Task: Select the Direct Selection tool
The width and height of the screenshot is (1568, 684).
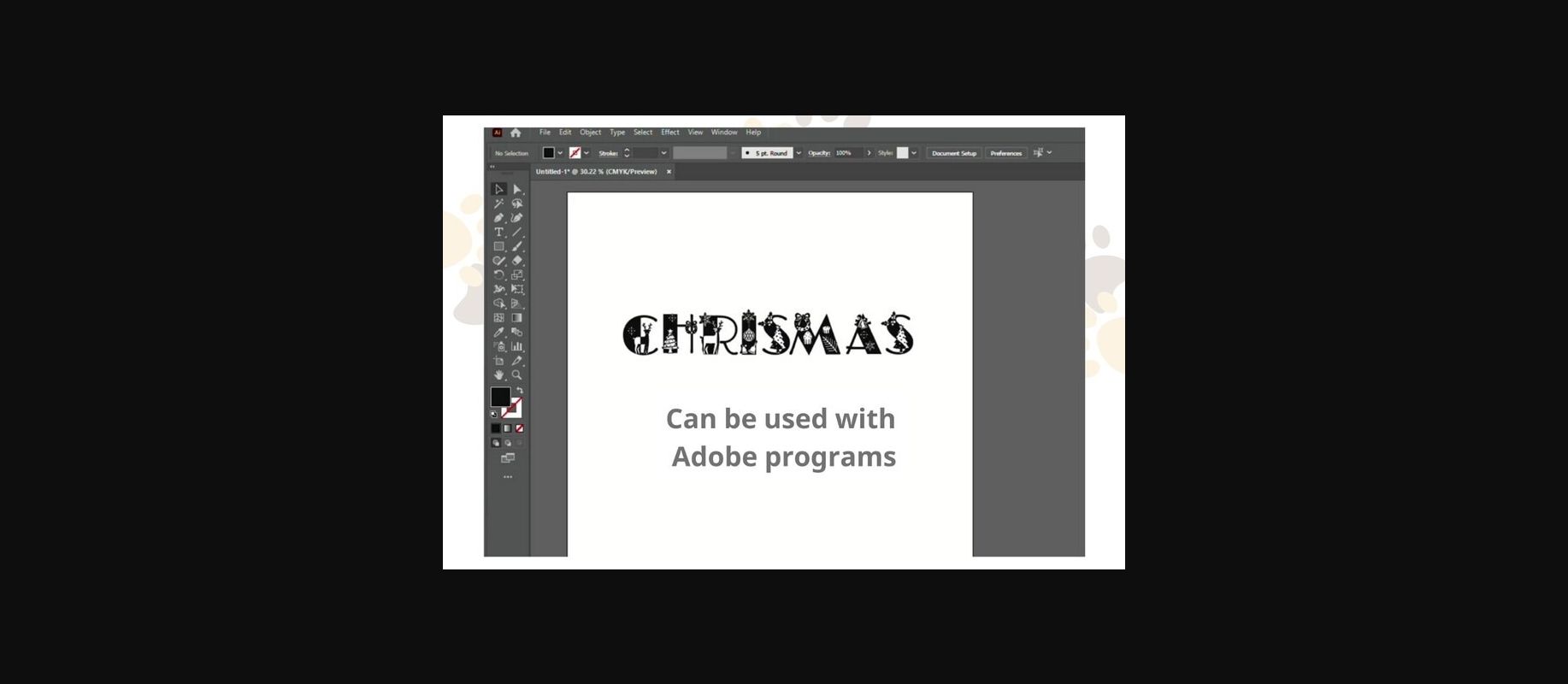Action: tap(517, 189)
